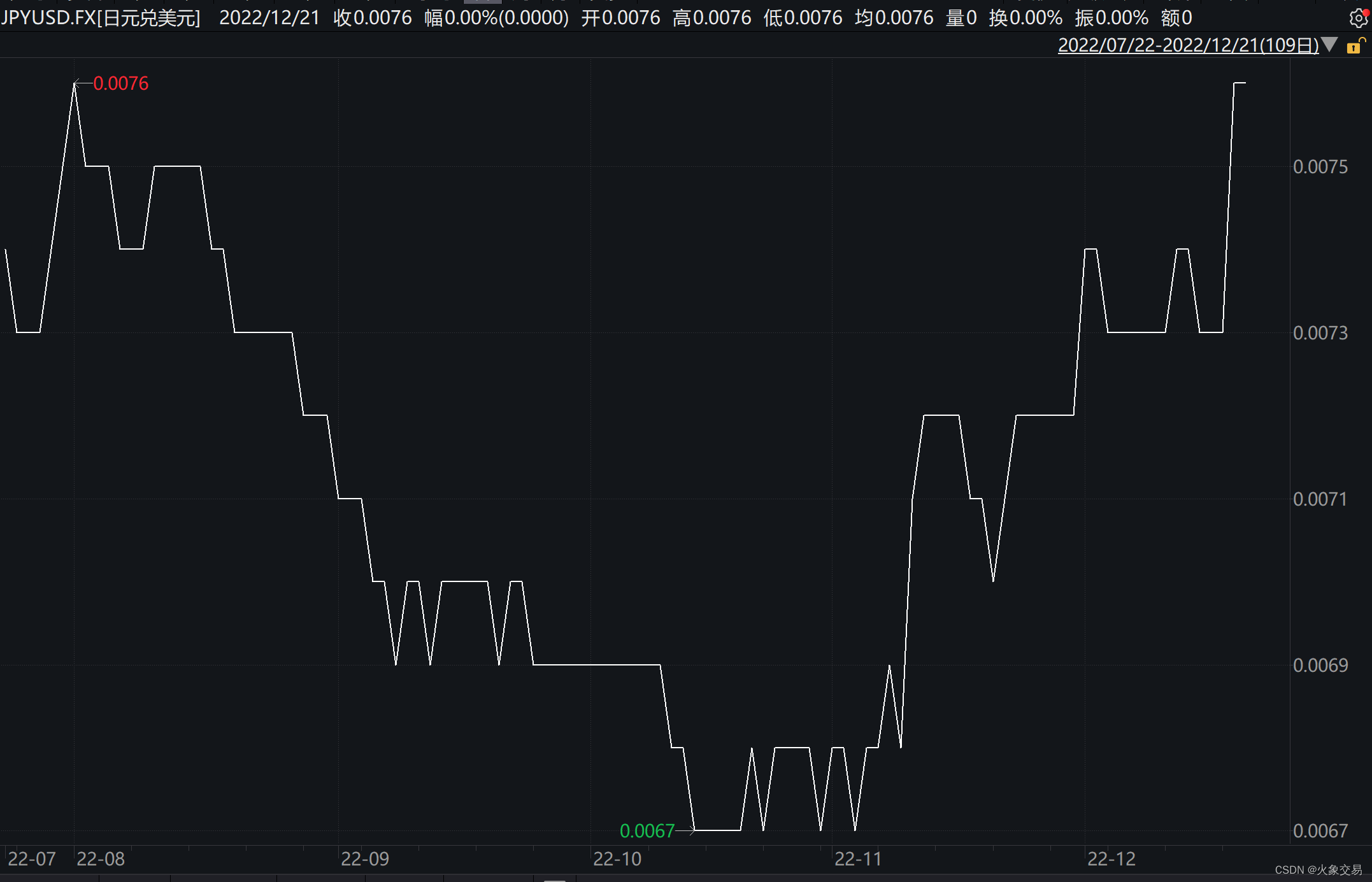The image size is (1372, 882).
Task: Click the green 0.0067 low price label
Action: (647, 830)
